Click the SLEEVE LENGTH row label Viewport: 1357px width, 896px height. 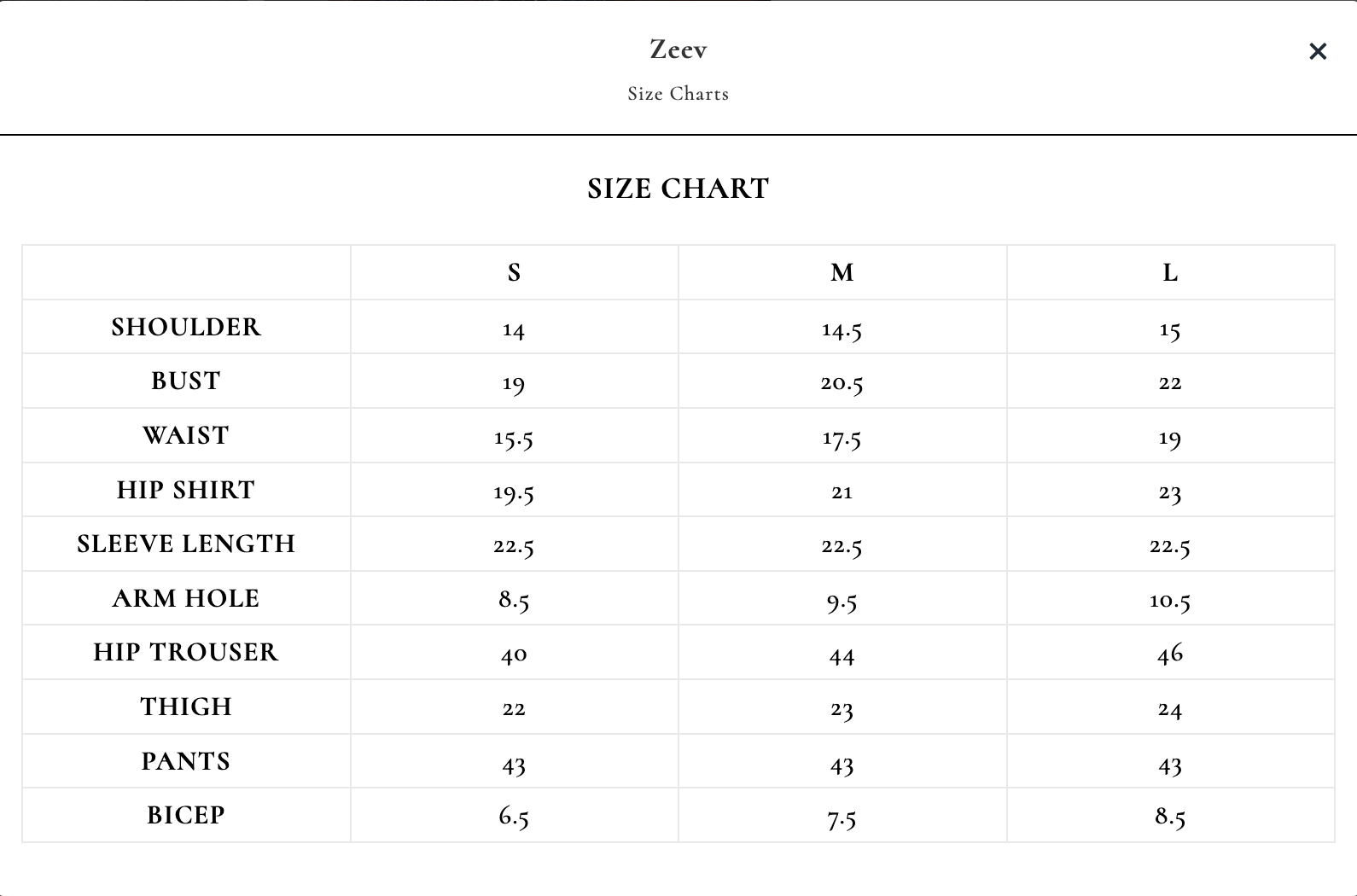(186, 544)
